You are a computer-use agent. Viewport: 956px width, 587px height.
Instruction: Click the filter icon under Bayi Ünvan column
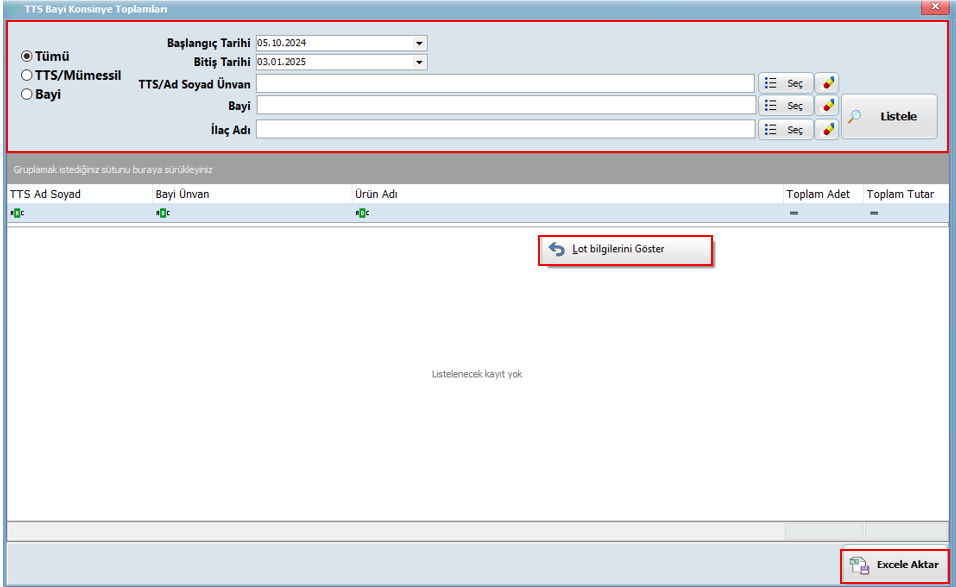[x=162, y=214]
